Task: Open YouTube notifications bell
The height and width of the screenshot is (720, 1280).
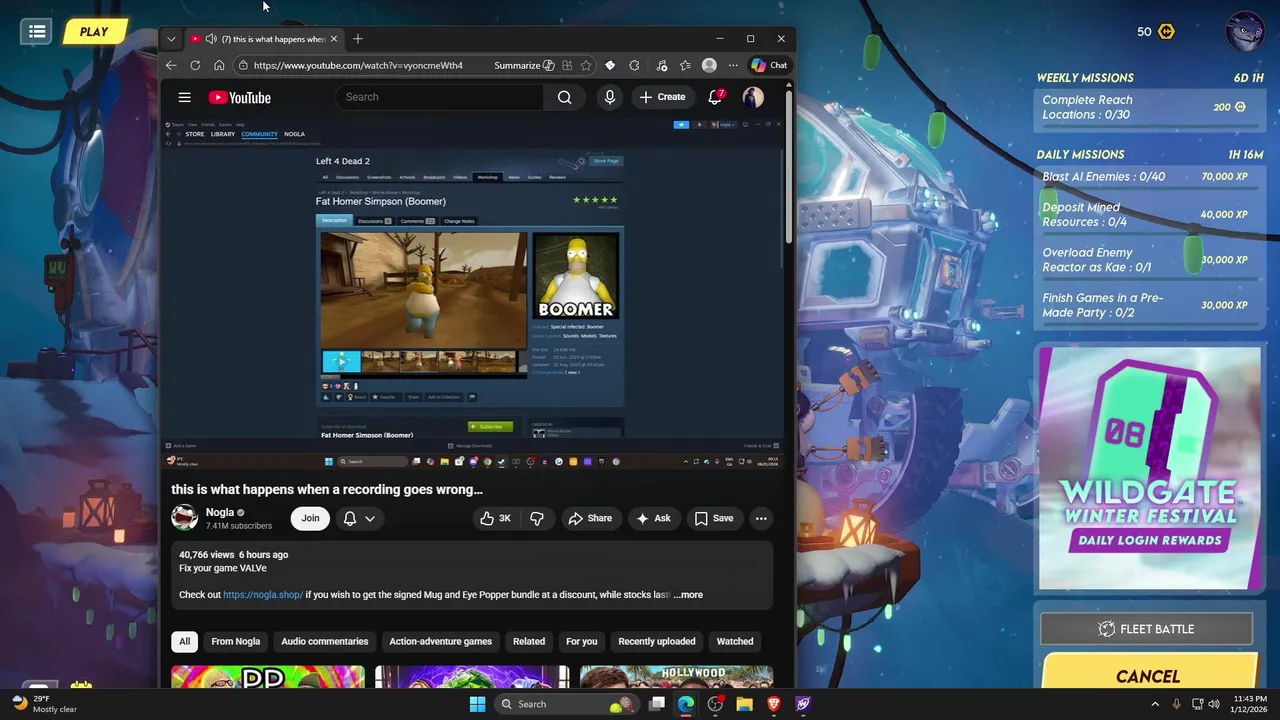Action: pos(715,97)
